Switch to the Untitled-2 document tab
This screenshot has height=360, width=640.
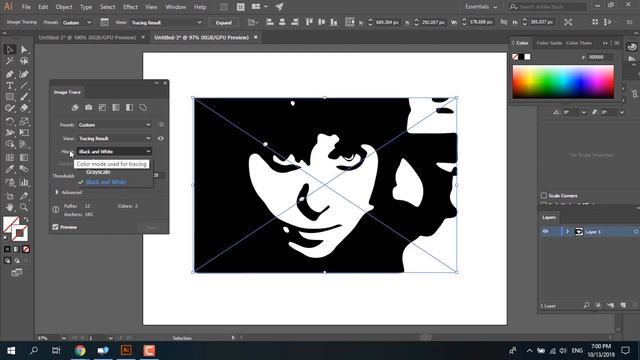[87, 37]
